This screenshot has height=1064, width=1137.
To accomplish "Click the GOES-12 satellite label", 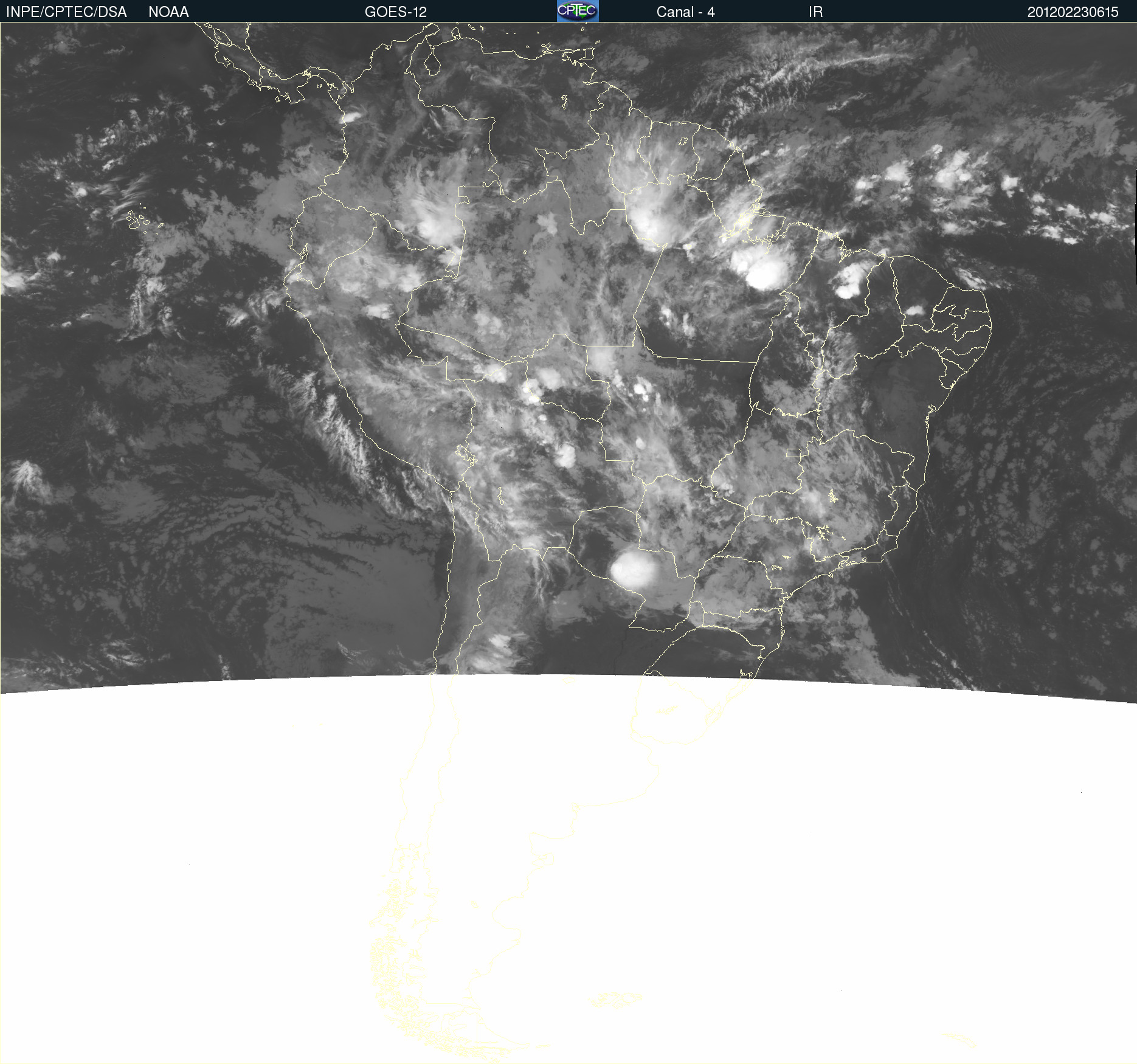I will tap(396, 12).
